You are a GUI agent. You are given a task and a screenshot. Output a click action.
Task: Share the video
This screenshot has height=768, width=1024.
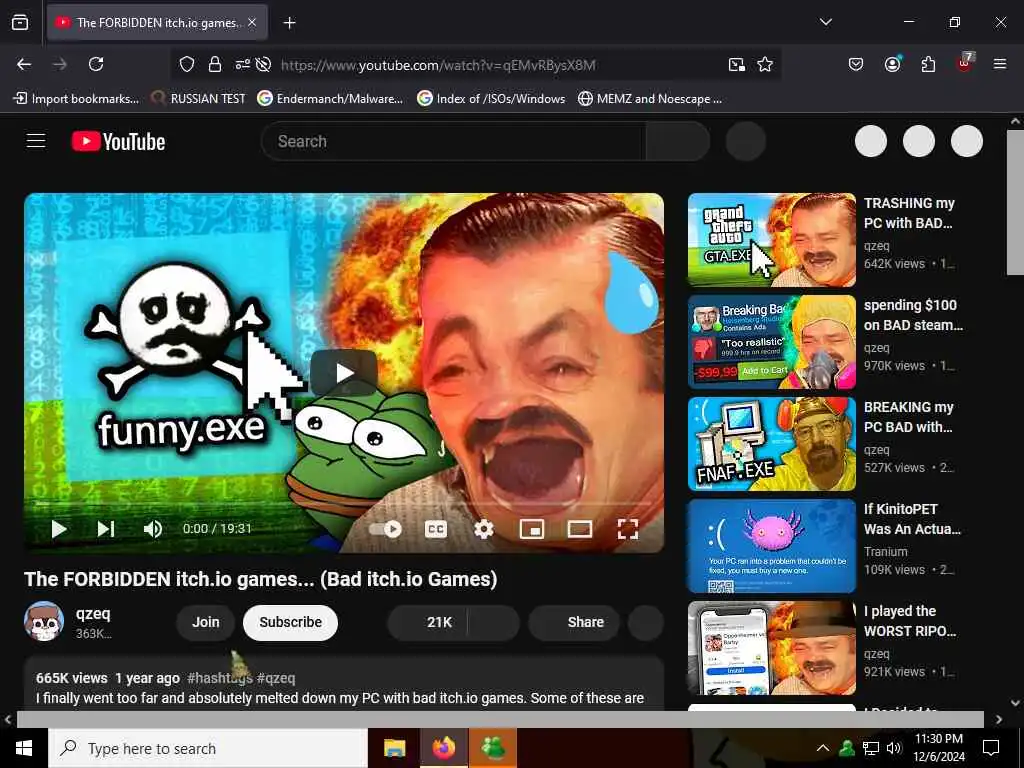click(575, 622)
